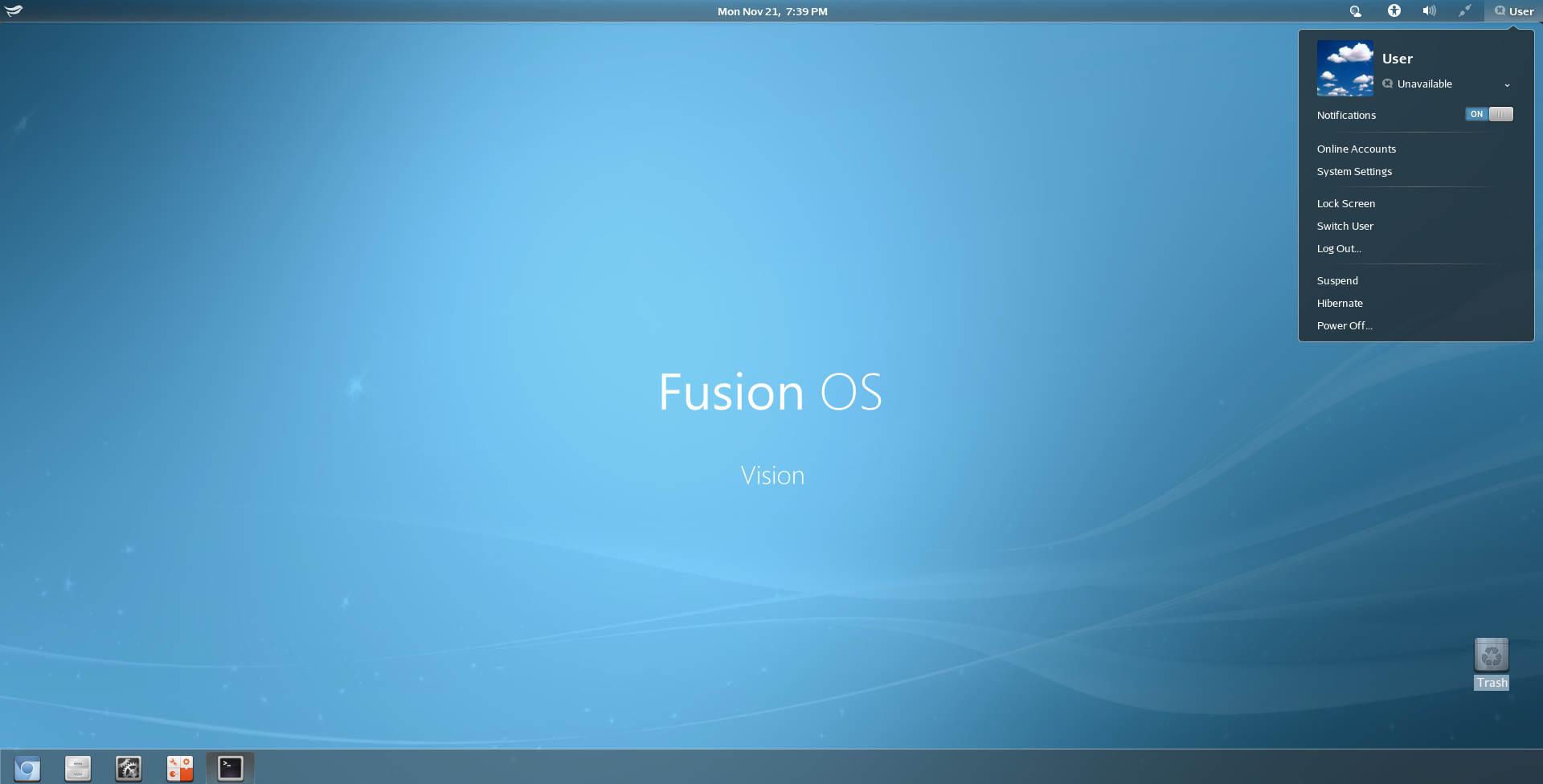Choose Log Out from the user menu

tap(1339, 248)
